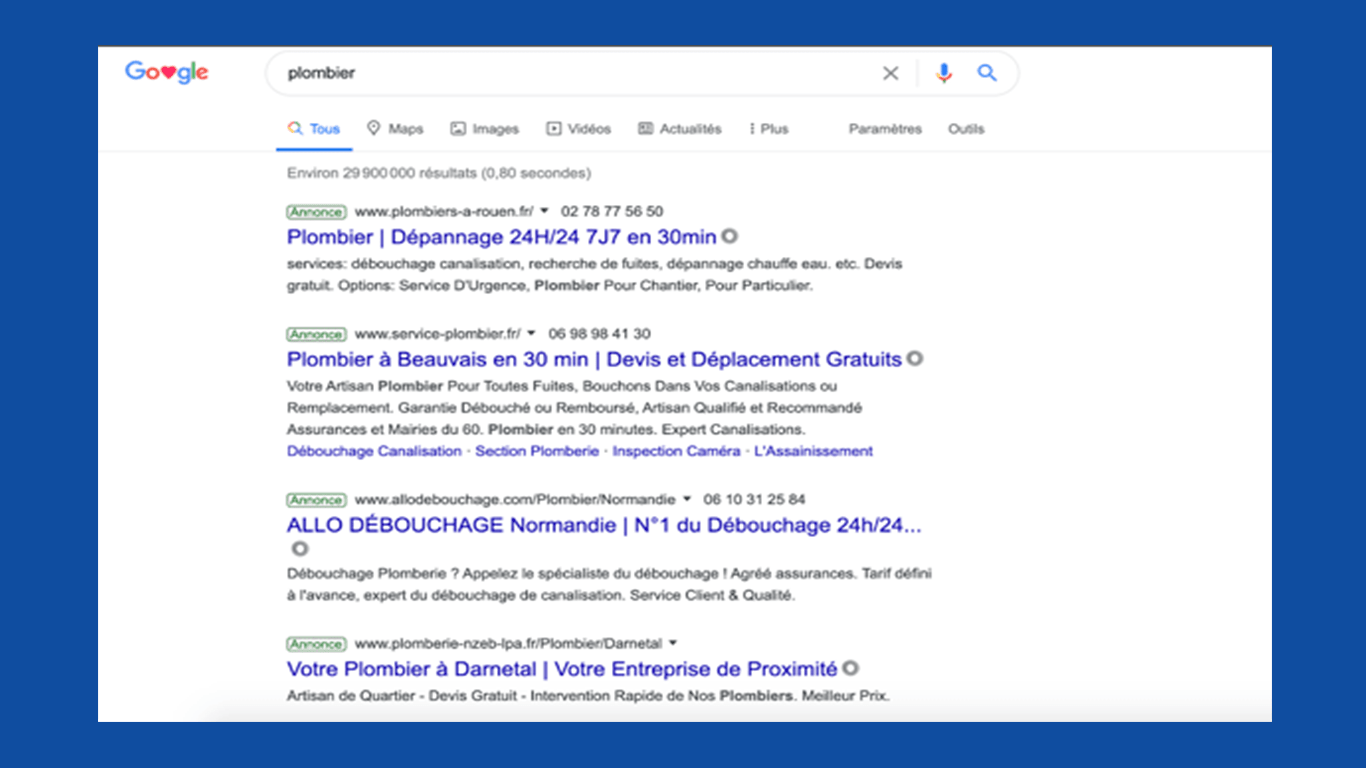1366x768 pixels.
Task: Select the Tous tab
Action: (314, 129)
